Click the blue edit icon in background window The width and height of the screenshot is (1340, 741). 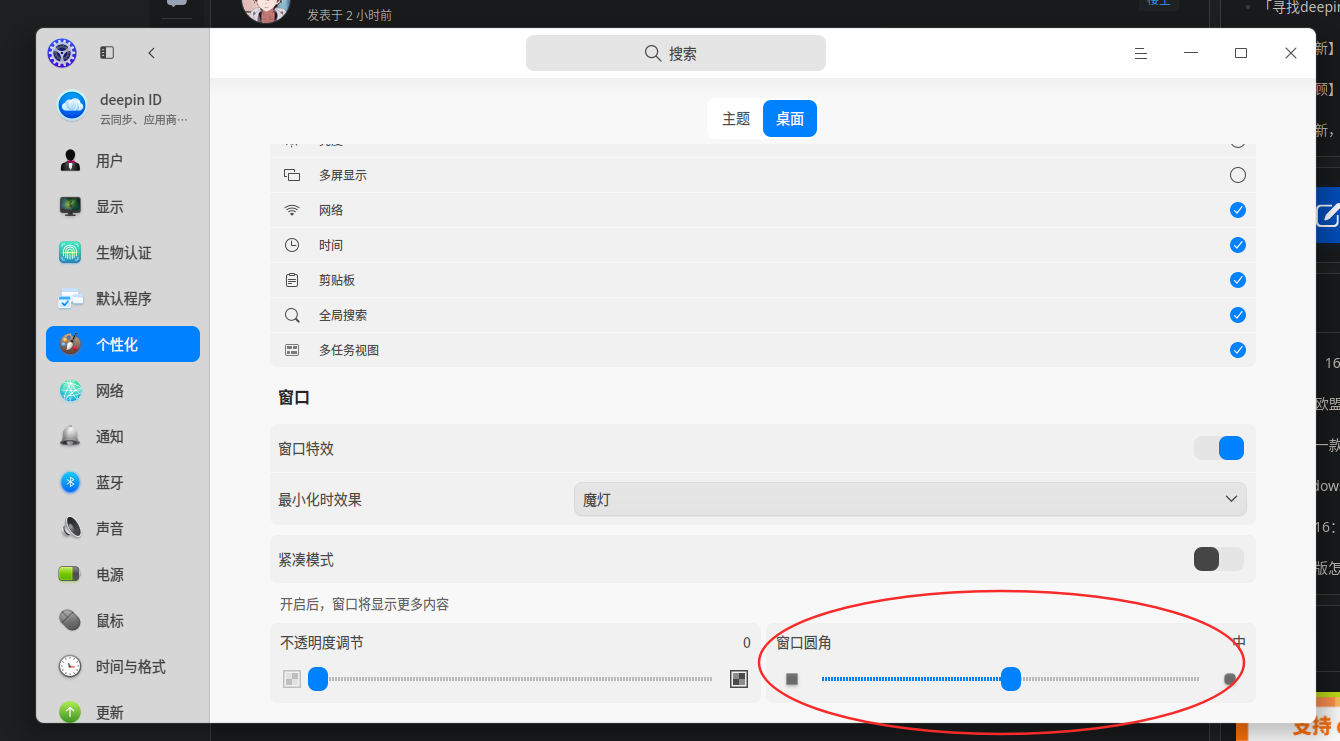pyautogui.click(x=1328, y=214)
